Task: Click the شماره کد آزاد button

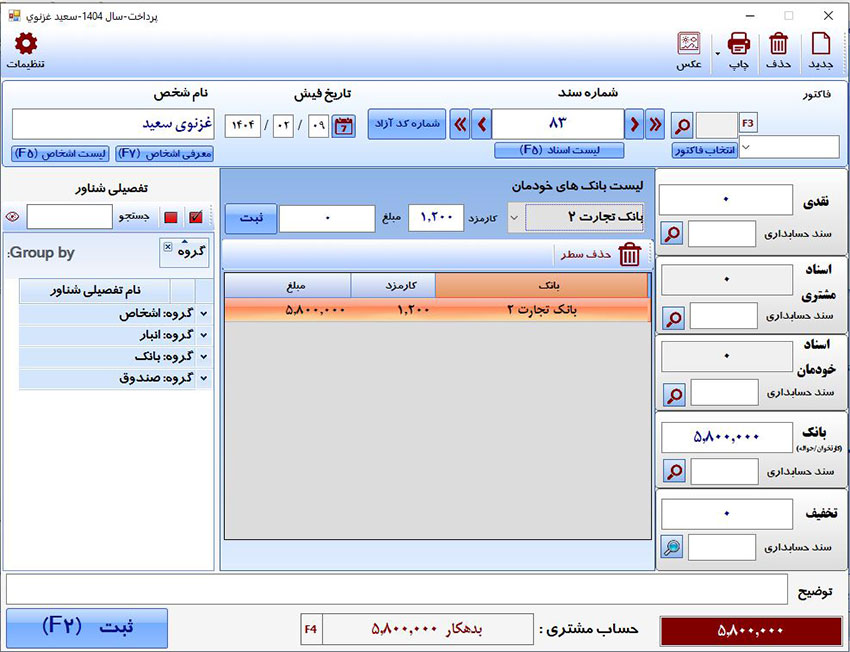Action: (407, 124)
